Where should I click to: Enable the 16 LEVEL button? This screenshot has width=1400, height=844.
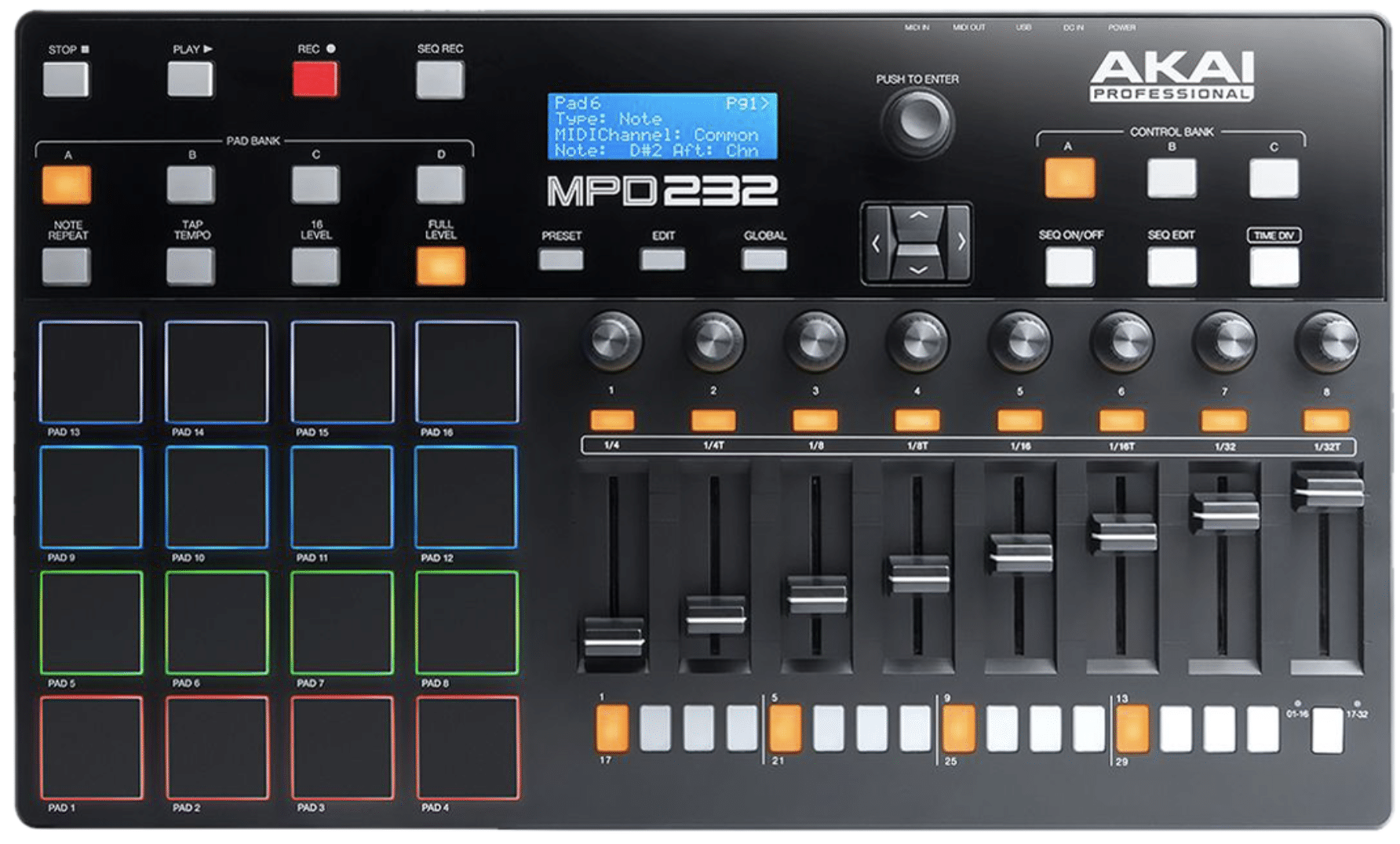(x=315, y=266)
